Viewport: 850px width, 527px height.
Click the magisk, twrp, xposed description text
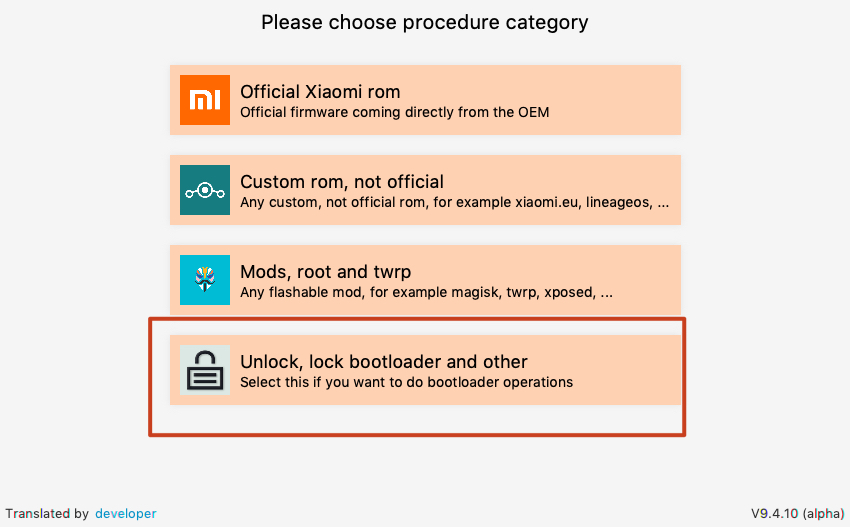pos(427,293)
